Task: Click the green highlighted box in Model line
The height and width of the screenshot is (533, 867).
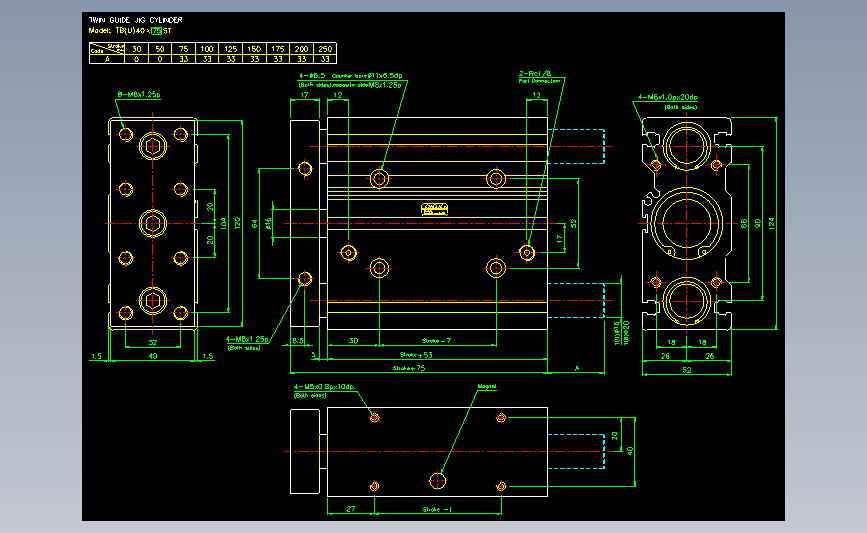Action: coord(156,31)
